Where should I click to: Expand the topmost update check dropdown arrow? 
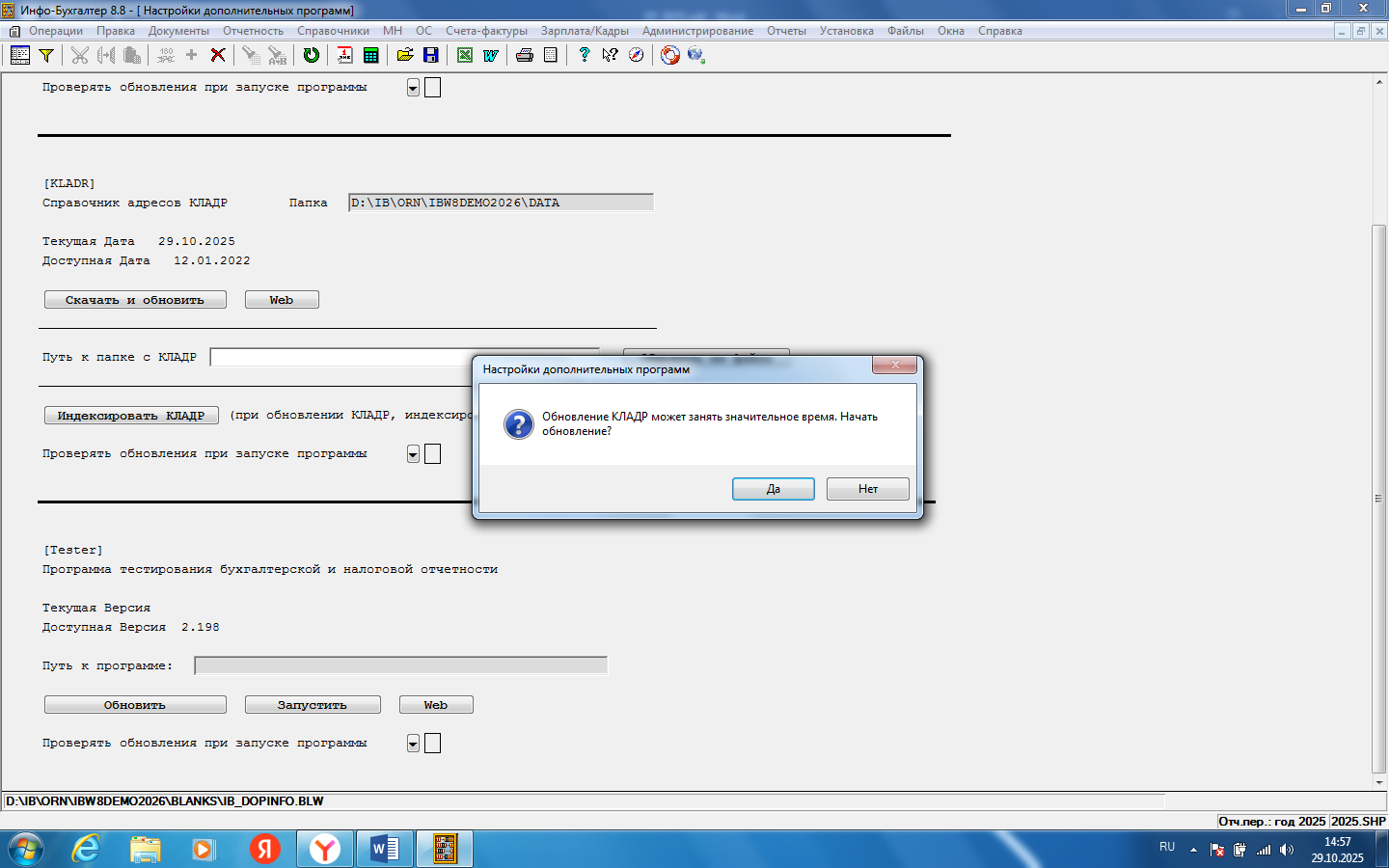tap(413, 88)
